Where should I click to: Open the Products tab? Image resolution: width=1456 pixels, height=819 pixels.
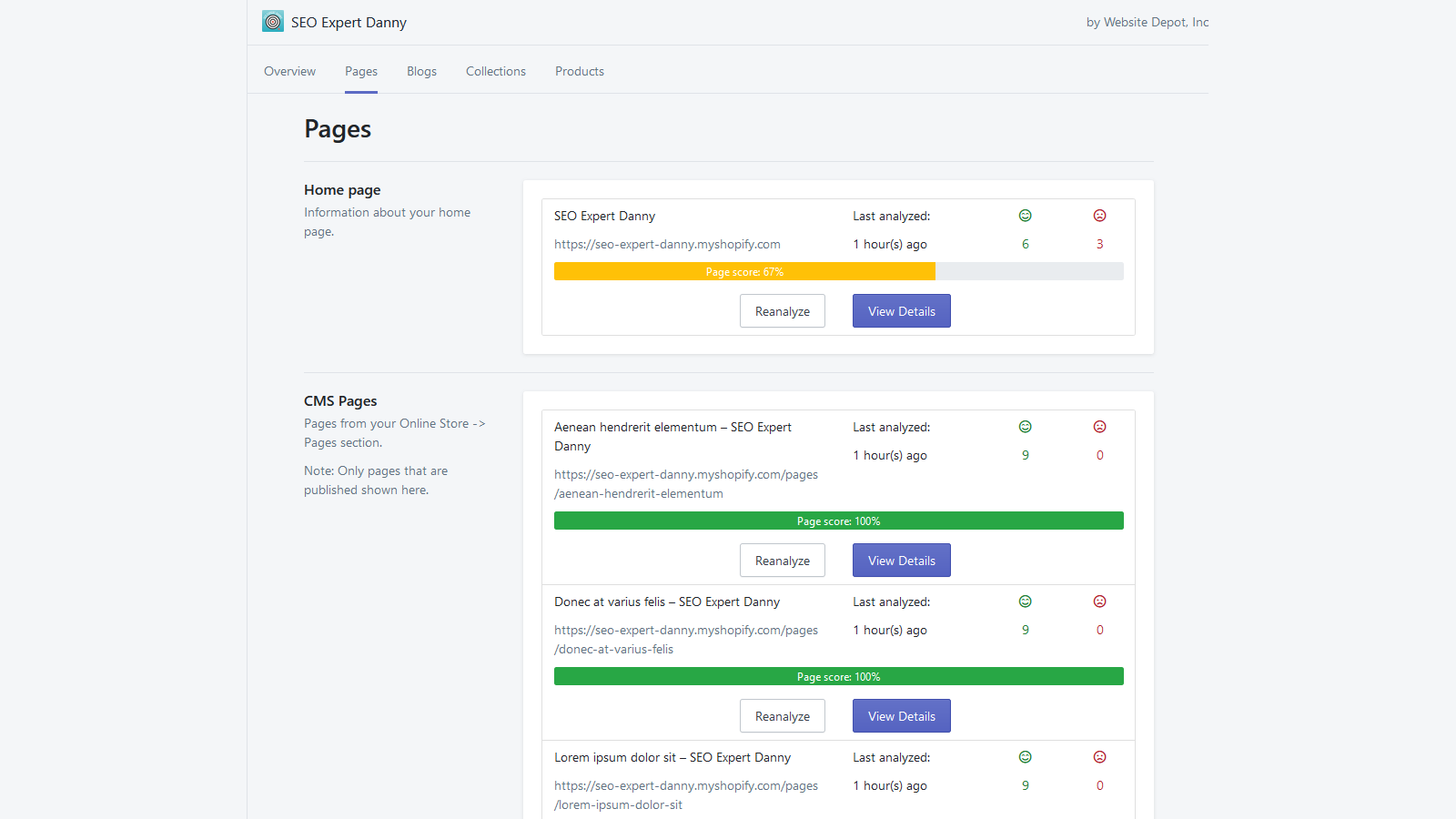(580, 71)
